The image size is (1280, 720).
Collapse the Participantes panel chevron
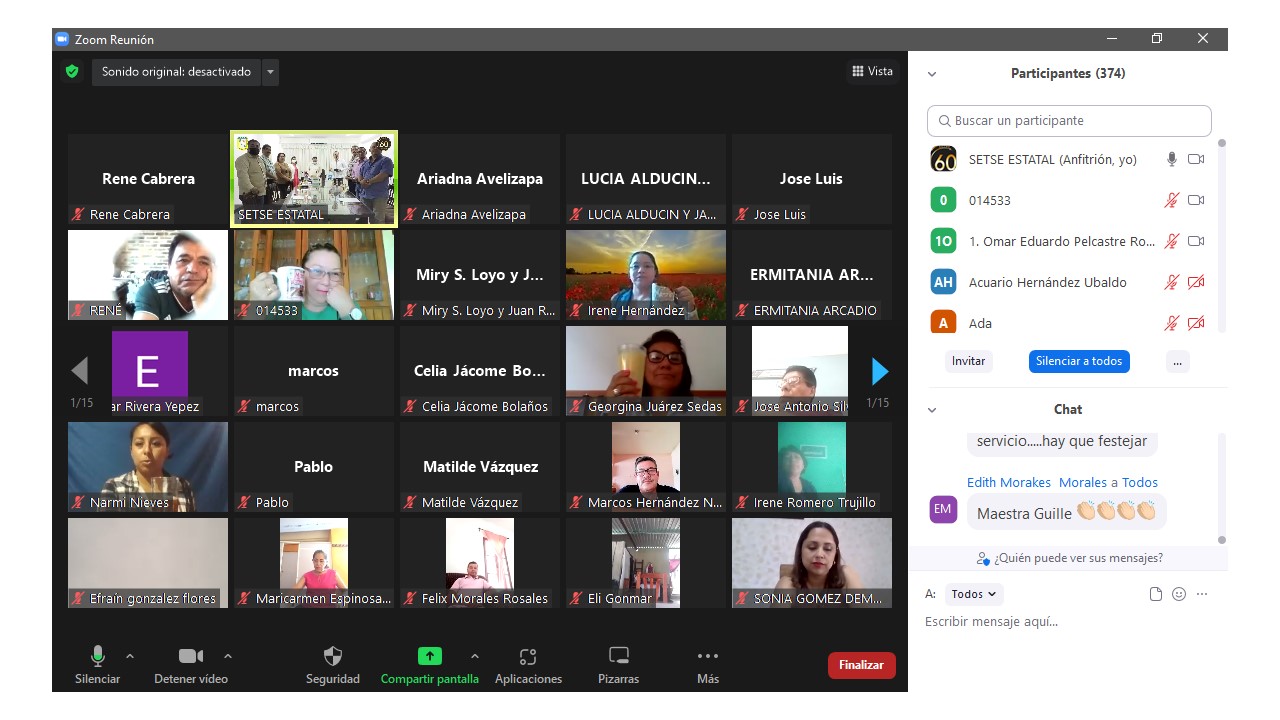(932, 74)
